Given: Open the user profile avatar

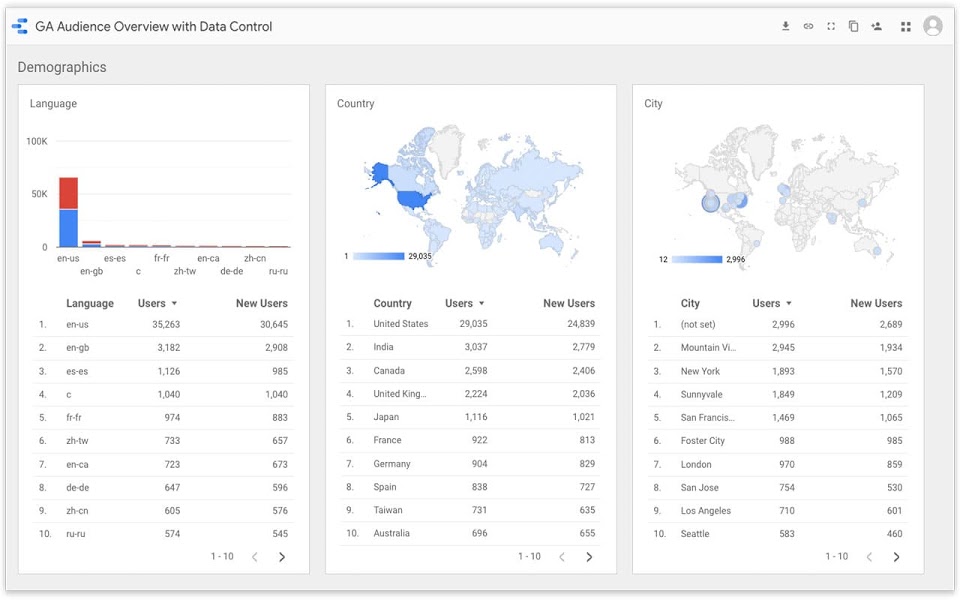Looking at the screenshot, I should coord(932,26).
